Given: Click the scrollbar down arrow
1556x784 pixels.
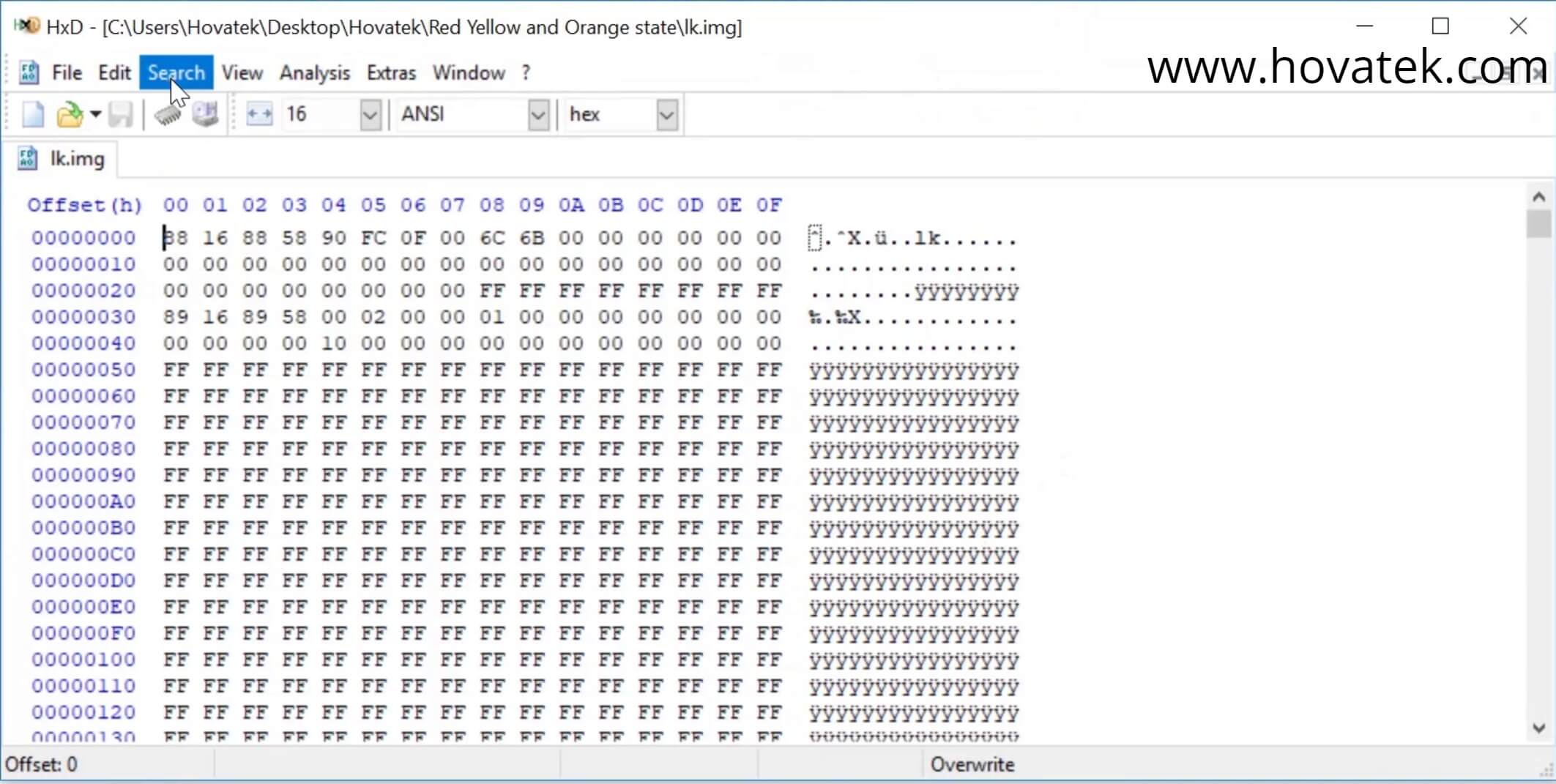Looking at the screenshot, I should pos(1538,727).
